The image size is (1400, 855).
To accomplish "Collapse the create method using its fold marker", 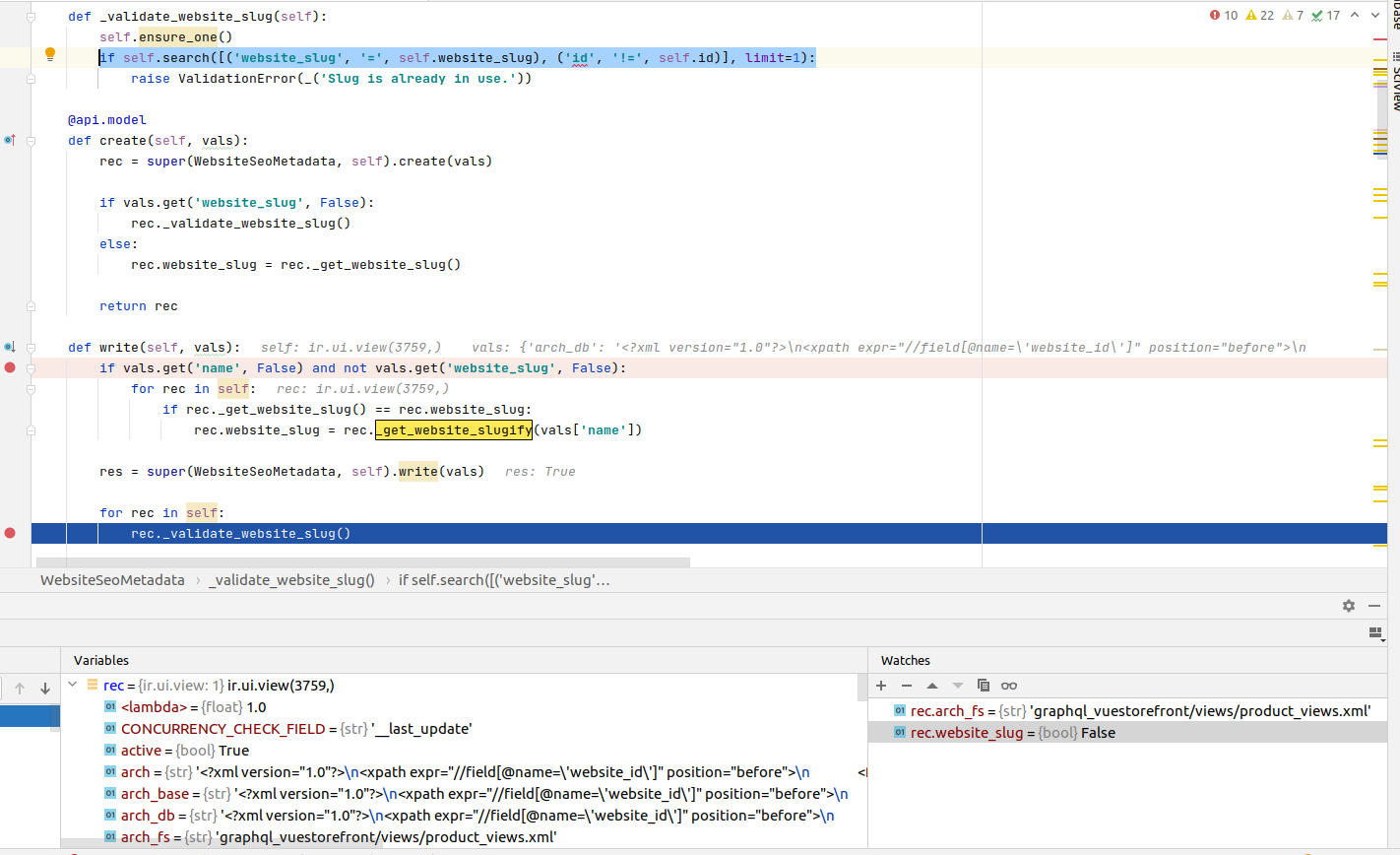I will tap(32, 140).
